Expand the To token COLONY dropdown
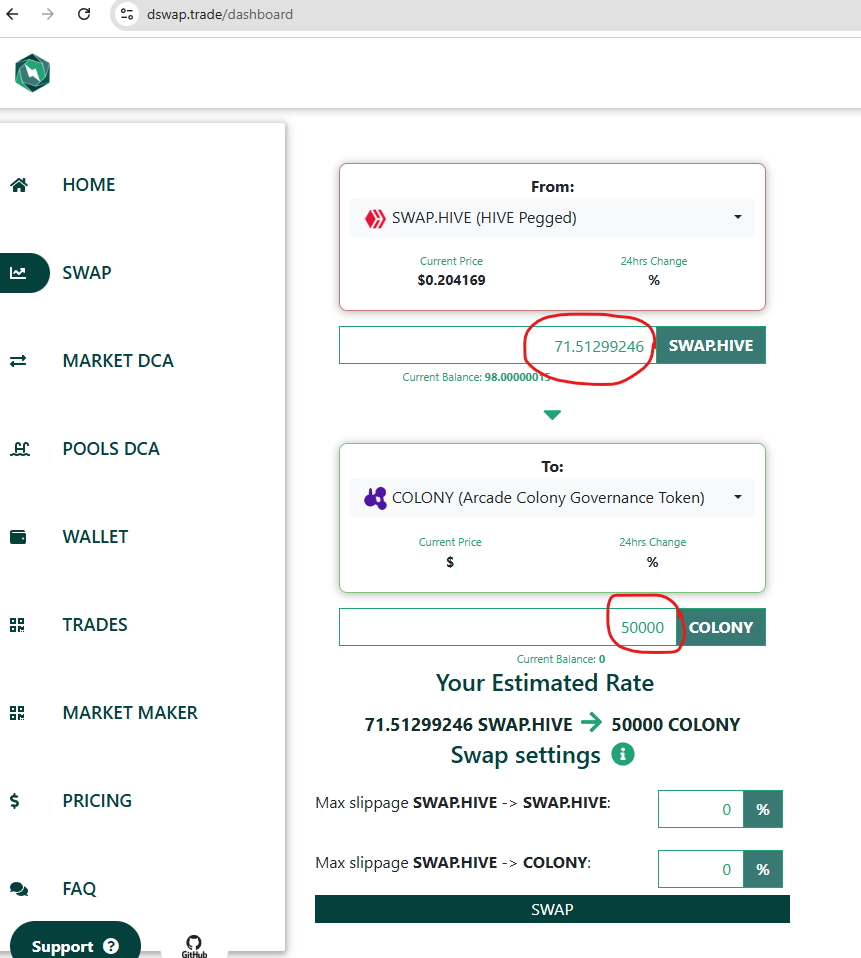 pyautogui.click(x=552, y=498)
